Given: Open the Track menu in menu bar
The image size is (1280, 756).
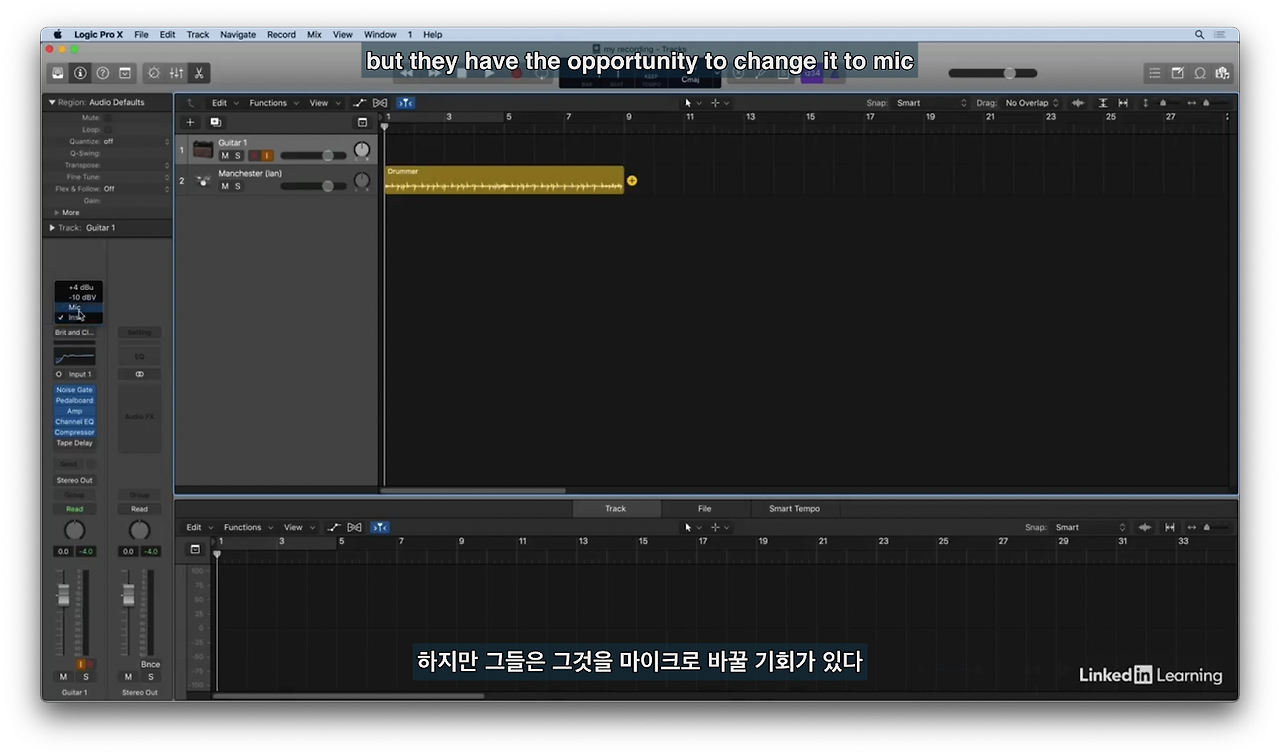Looking at the screenshot, I should 198,34.
